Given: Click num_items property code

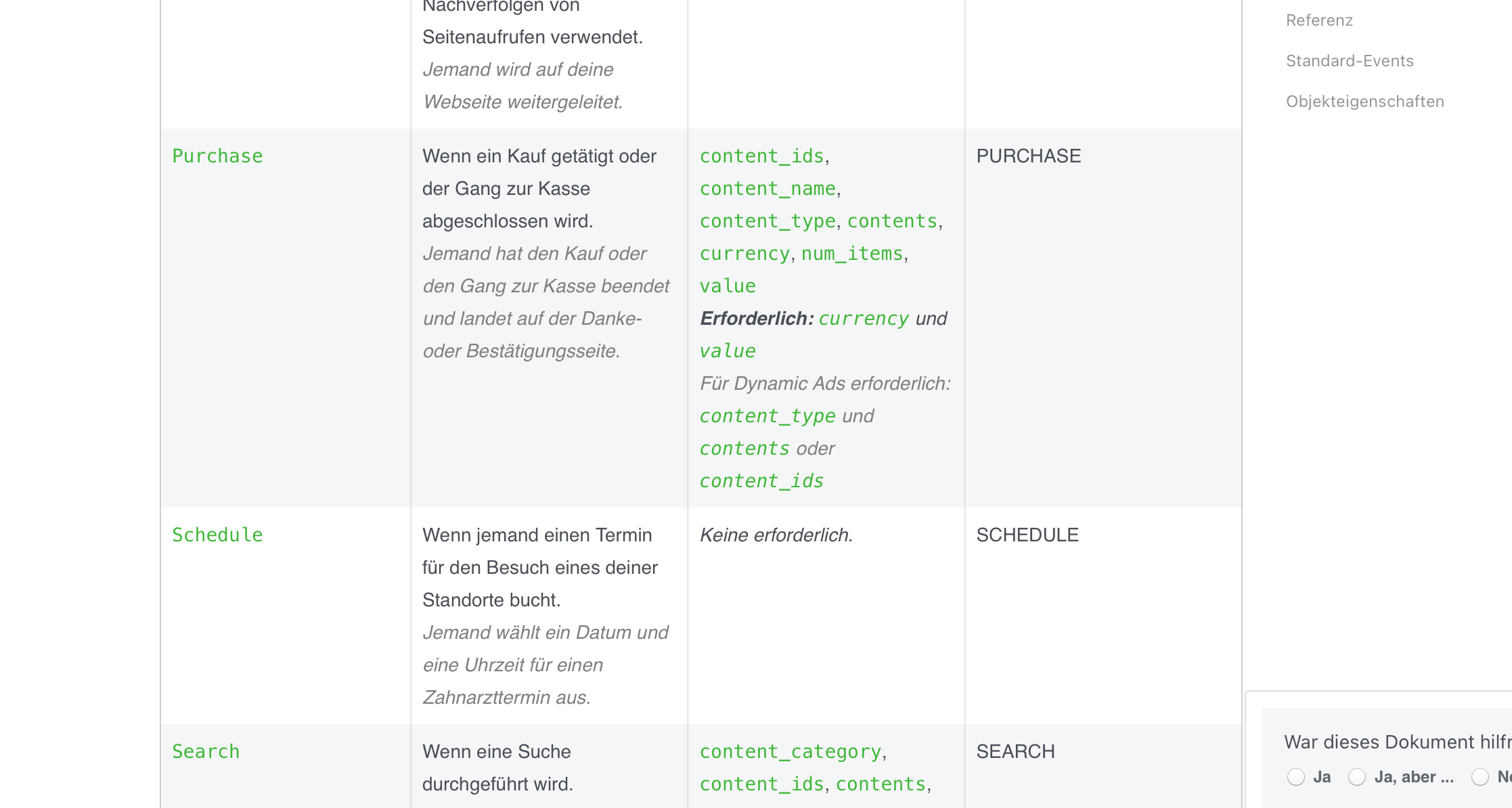Looking at the screenshot, I should click(852, 254).
